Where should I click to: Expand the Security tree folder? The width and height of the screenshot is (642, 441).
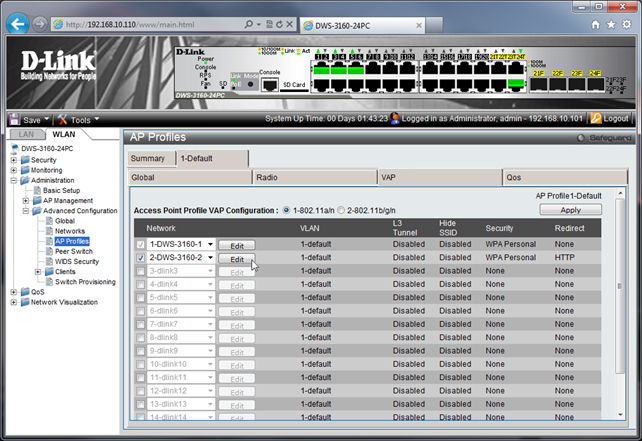click(14, 160)
